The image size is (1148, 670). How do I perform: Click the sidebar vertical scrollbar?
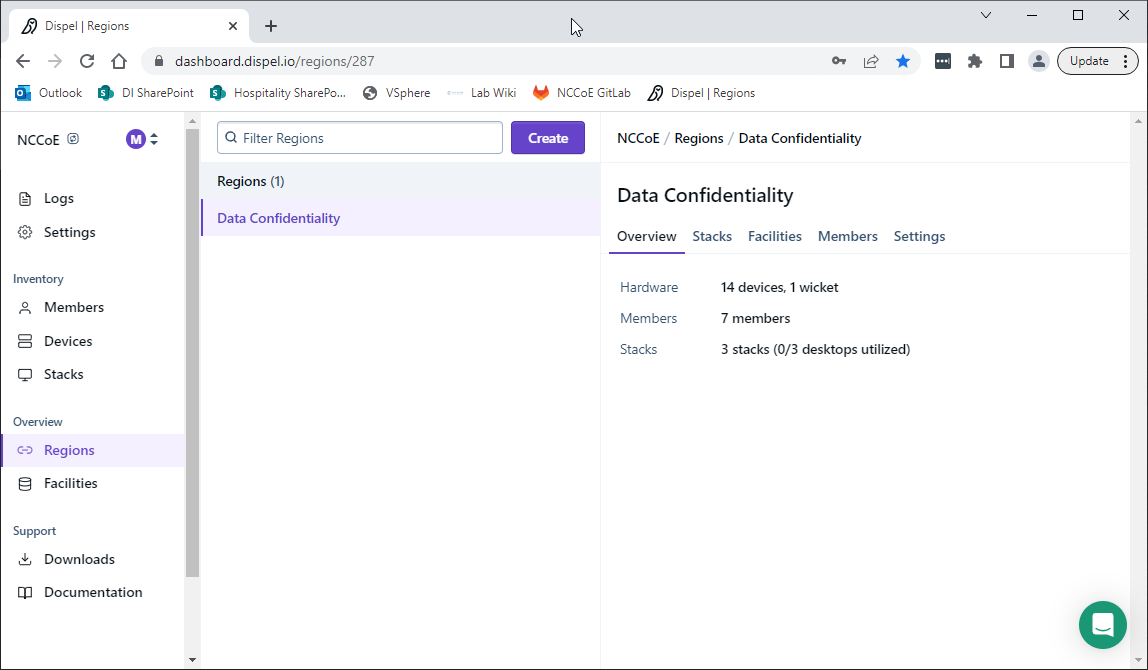(x=192, y=350)
